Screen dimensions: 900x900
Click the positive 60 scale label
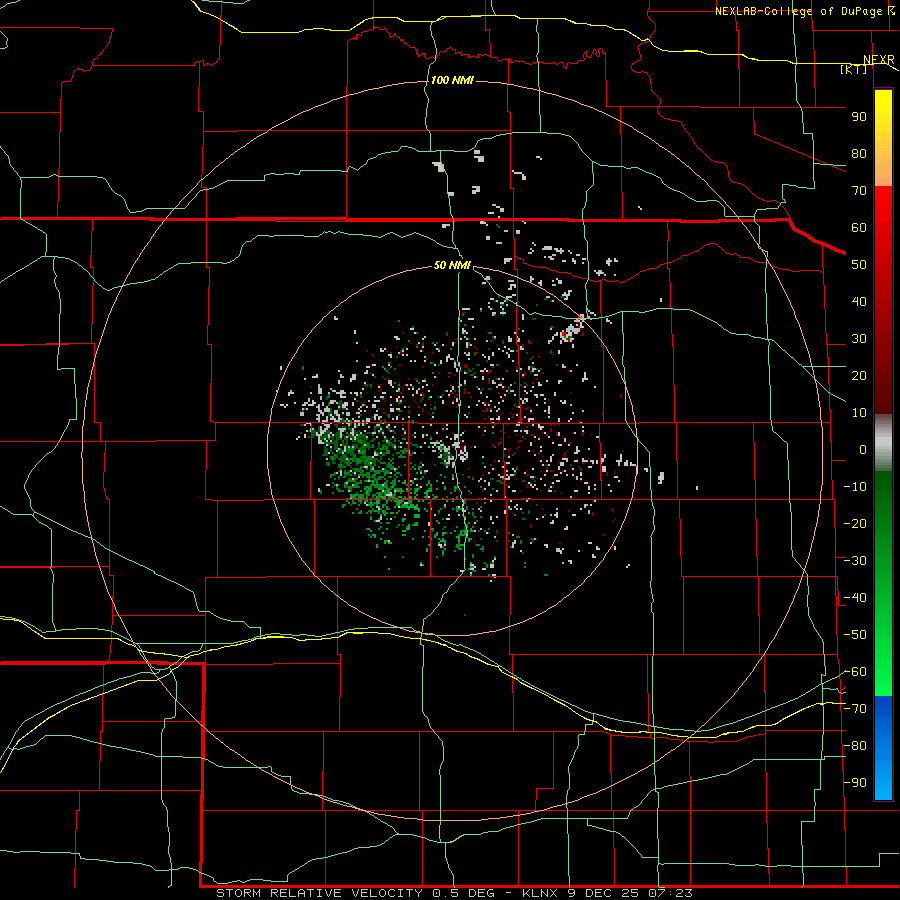(859, 228)
